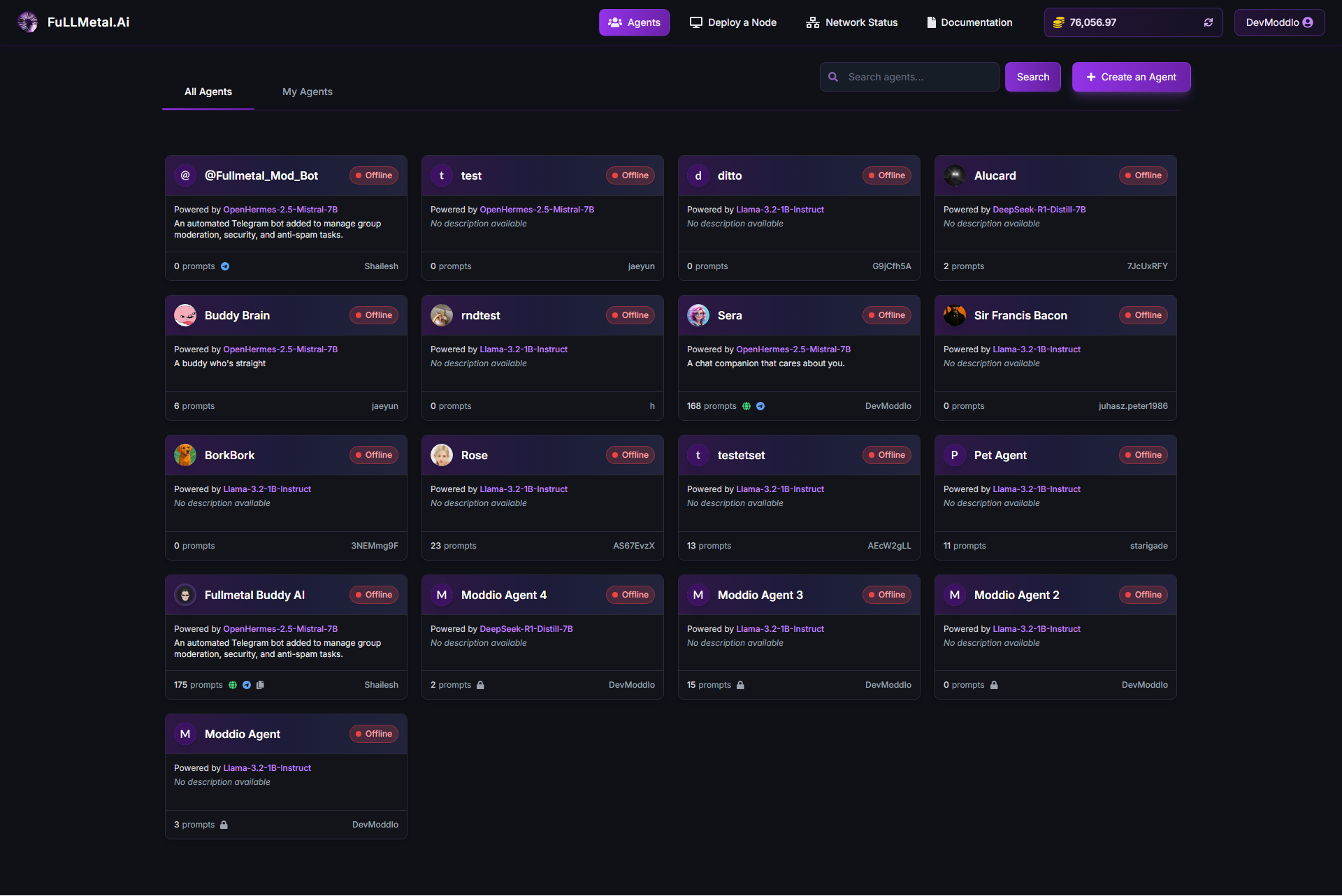1342x896 pixels.
Task: Open the DevModdlo account menu
Action: click(x=1278, y=22)
